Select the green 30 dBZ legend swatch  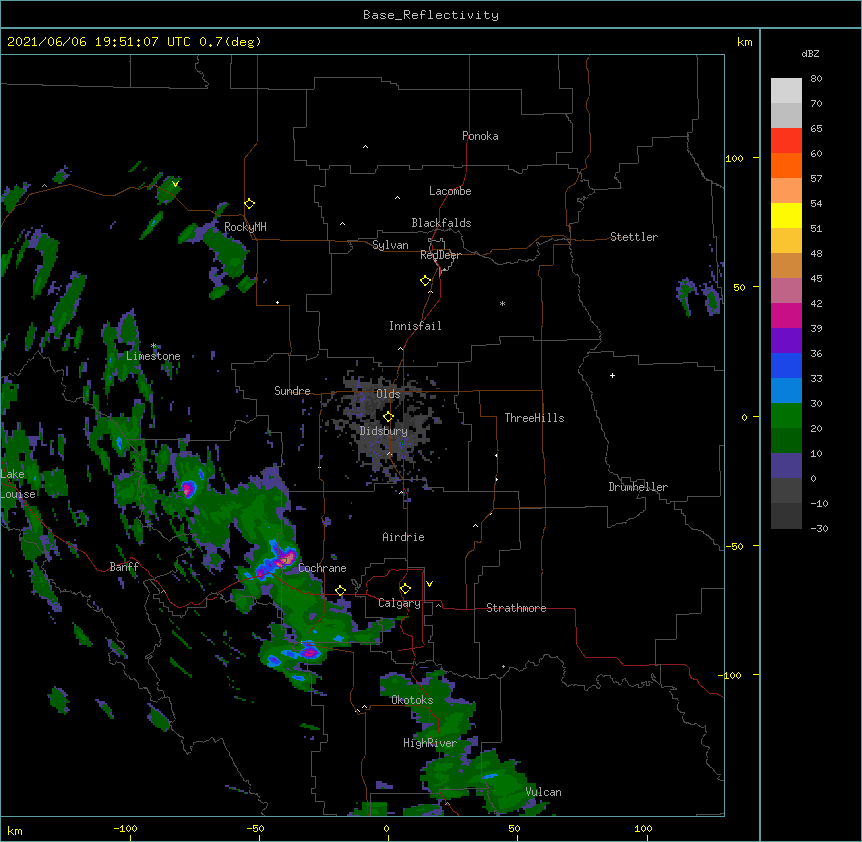(x=786, y=416)
